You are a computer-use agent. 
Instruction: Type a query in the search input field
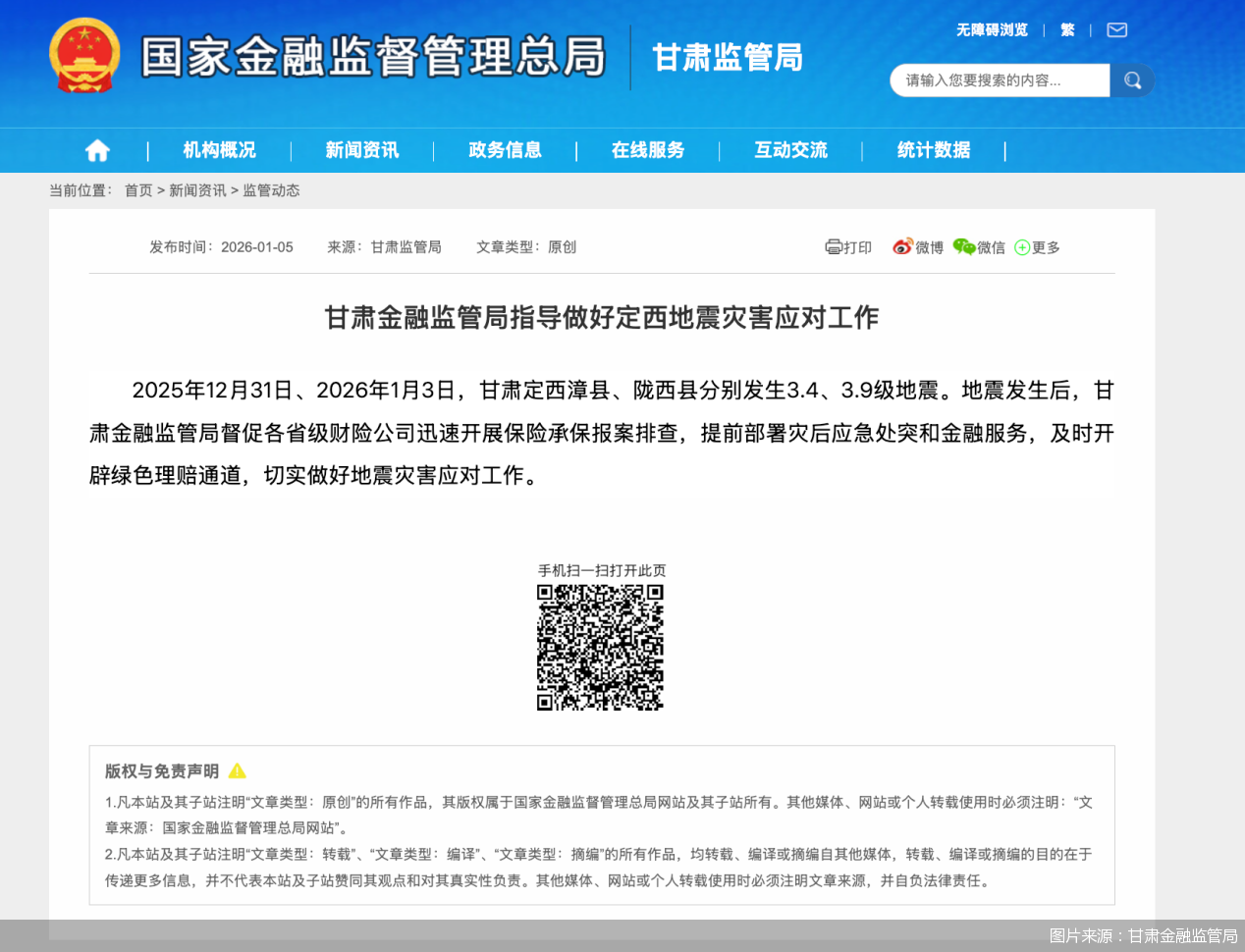coord(992,80)
